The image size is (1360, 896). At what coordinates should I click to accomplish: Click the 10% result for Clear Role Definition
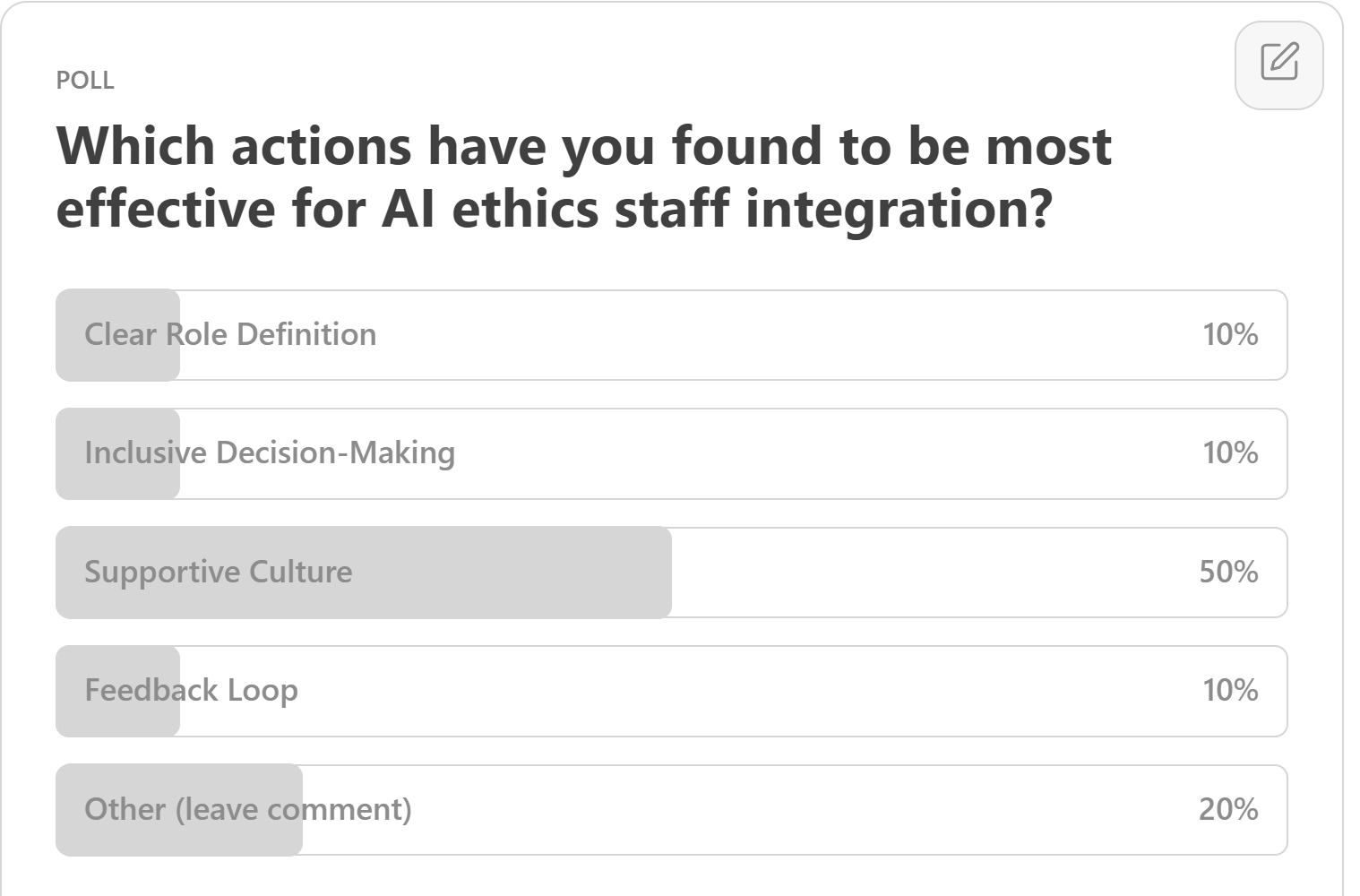(1230, 334)
